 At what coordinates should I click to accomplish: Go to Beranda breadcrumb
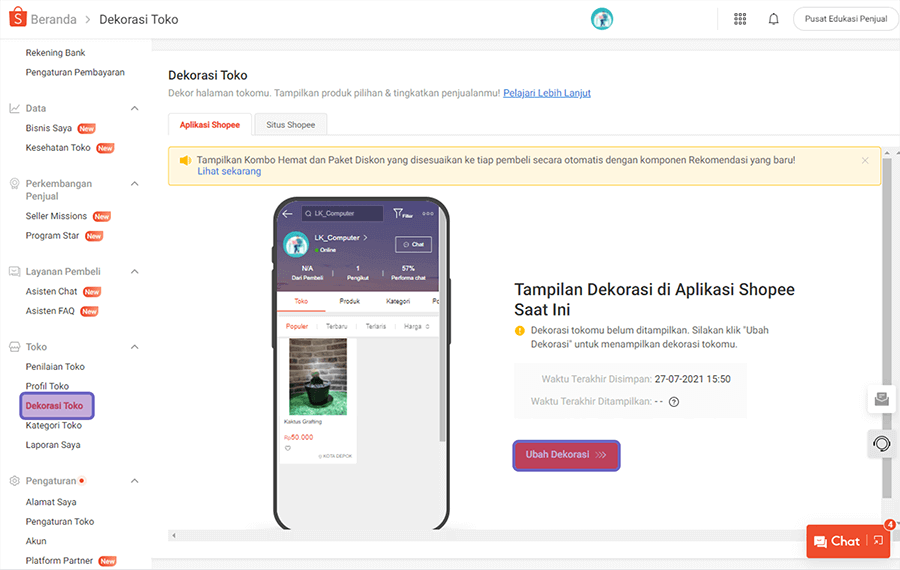coord(53,20)
